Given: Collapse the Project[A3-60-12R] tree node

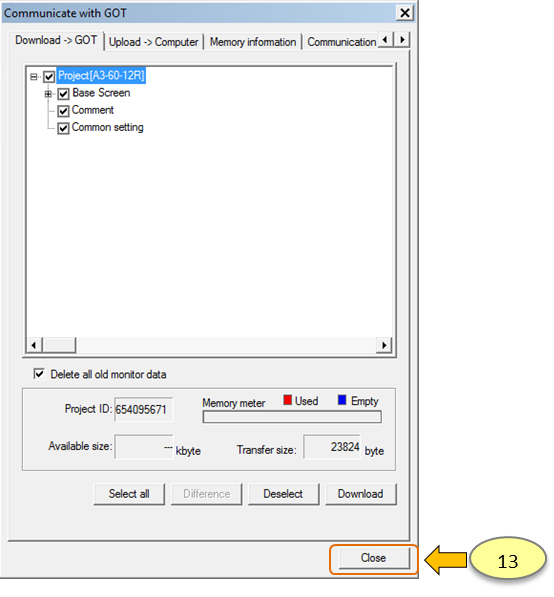Looking at the screenshot, I should tap(34, 77).
